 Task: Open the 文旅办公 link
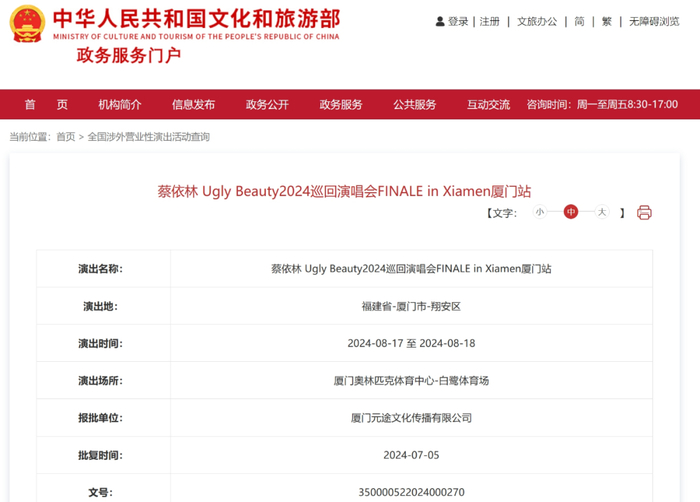[537, 21]
